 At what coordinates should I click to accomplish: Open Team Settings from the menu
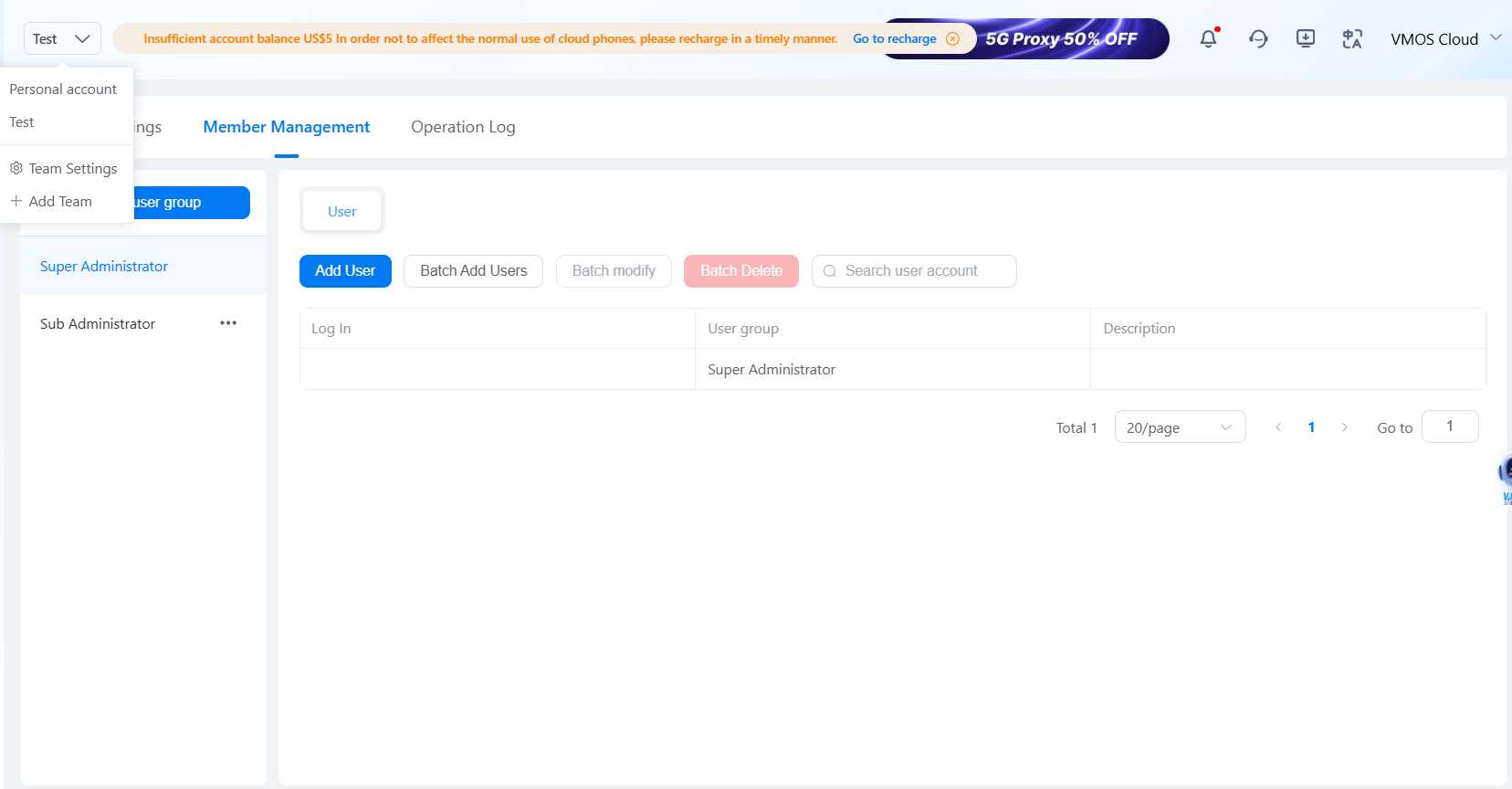pyautogui.click(x=63, y=168)
